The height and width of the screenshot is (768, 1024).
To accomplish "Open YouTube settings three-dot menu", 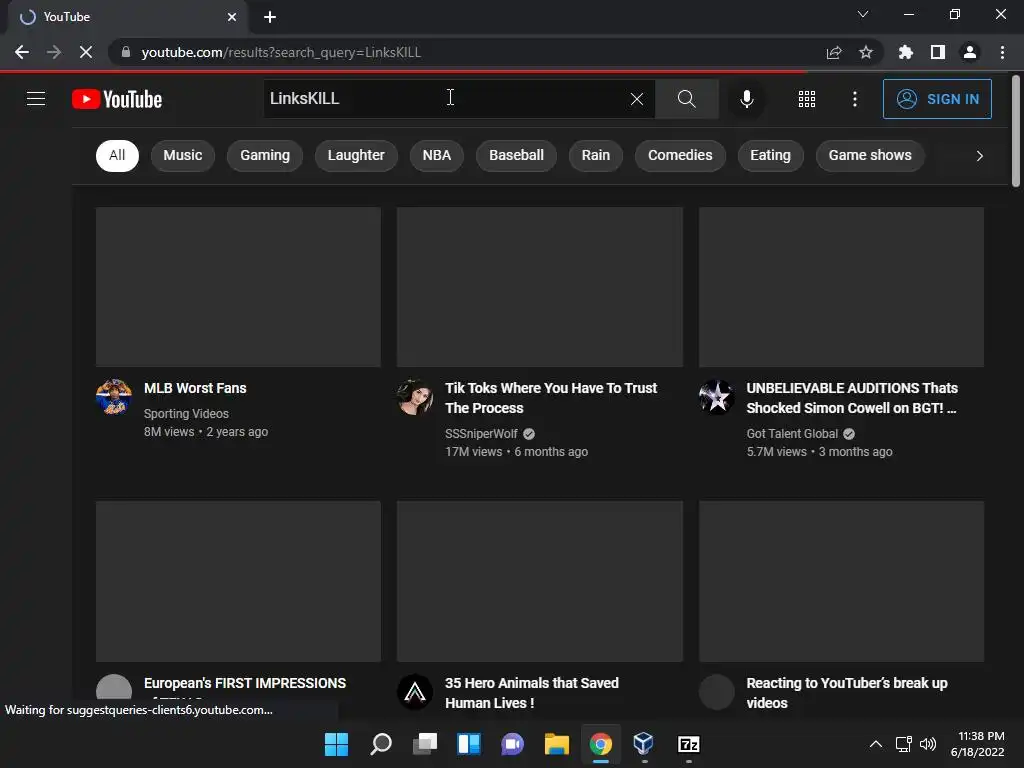I will click(x=855, y=99).
